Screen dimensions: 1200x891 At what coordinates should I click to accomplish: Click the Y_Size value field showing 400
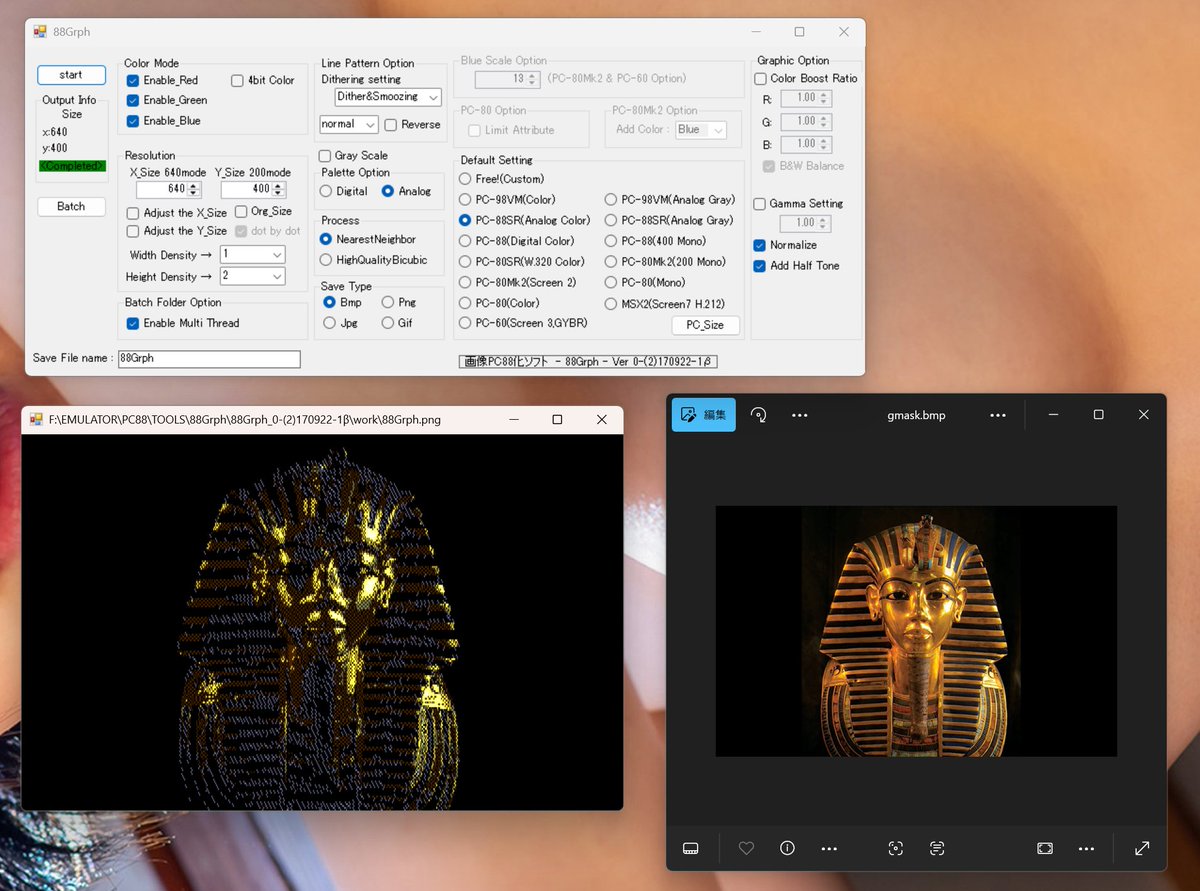[246, 189]
